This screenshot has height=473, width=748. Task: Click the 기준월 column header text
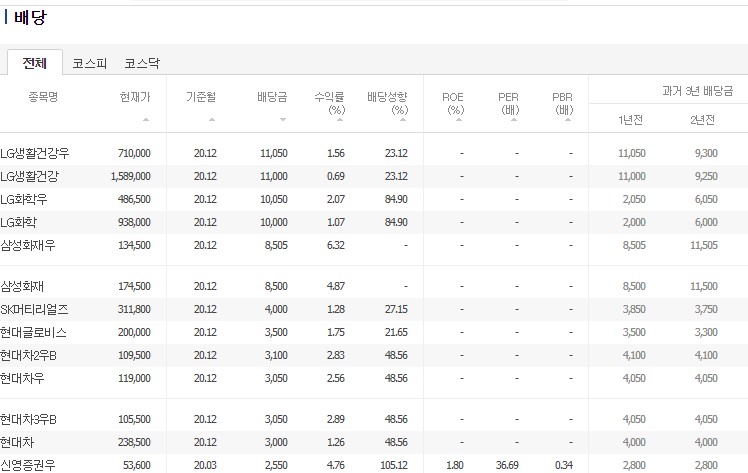coord(201,97)
